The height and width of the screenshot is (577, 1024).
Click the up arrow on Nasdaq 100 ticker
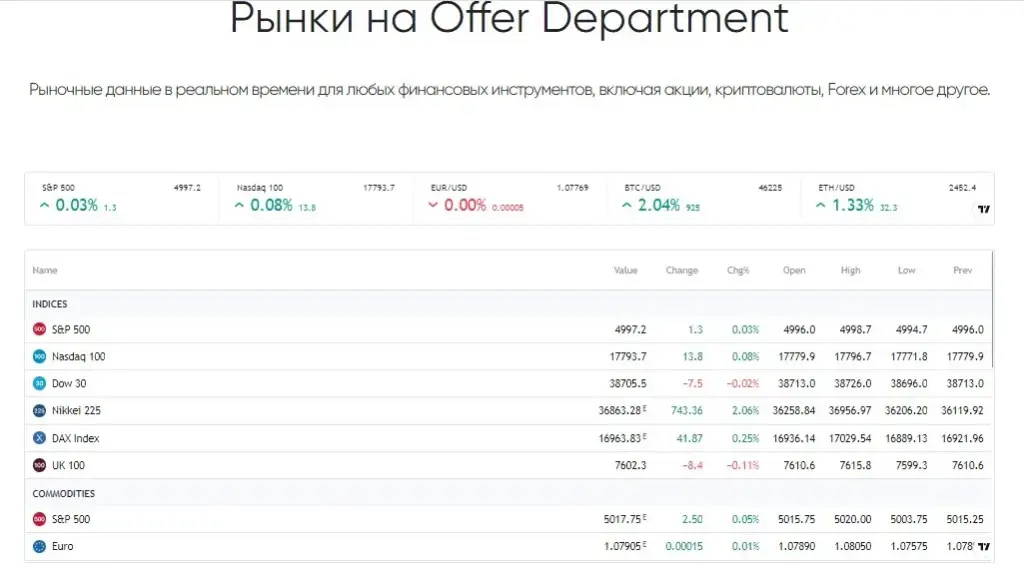tap(239, 206)
